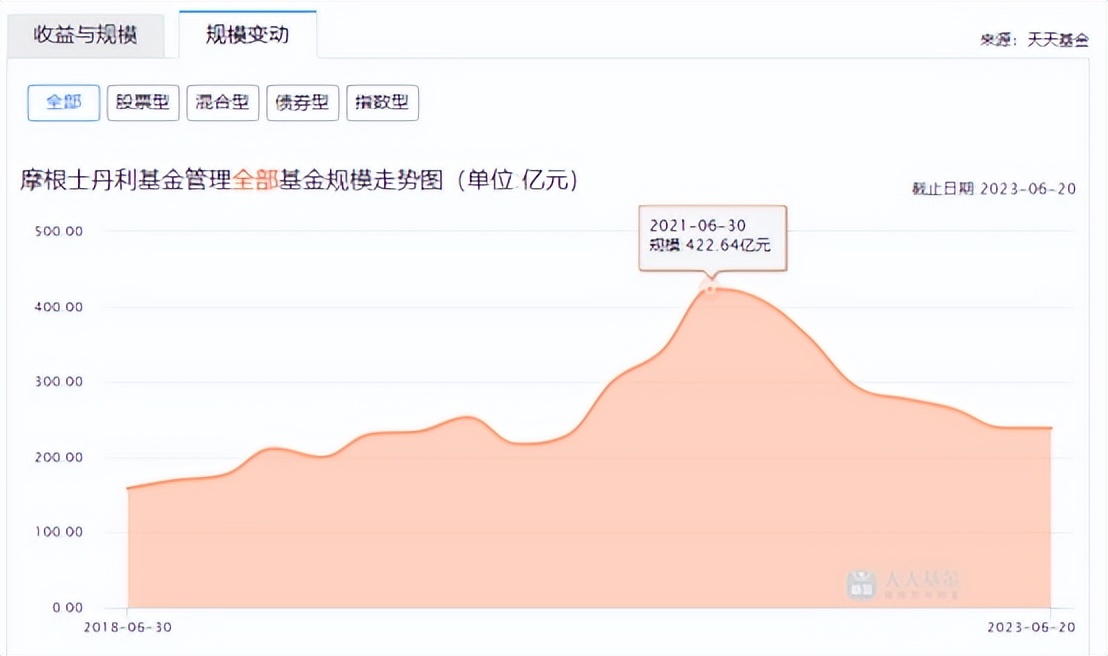Select the 全部 fund type filter
Screen dimensions: 1108x656
click(64, 102)
